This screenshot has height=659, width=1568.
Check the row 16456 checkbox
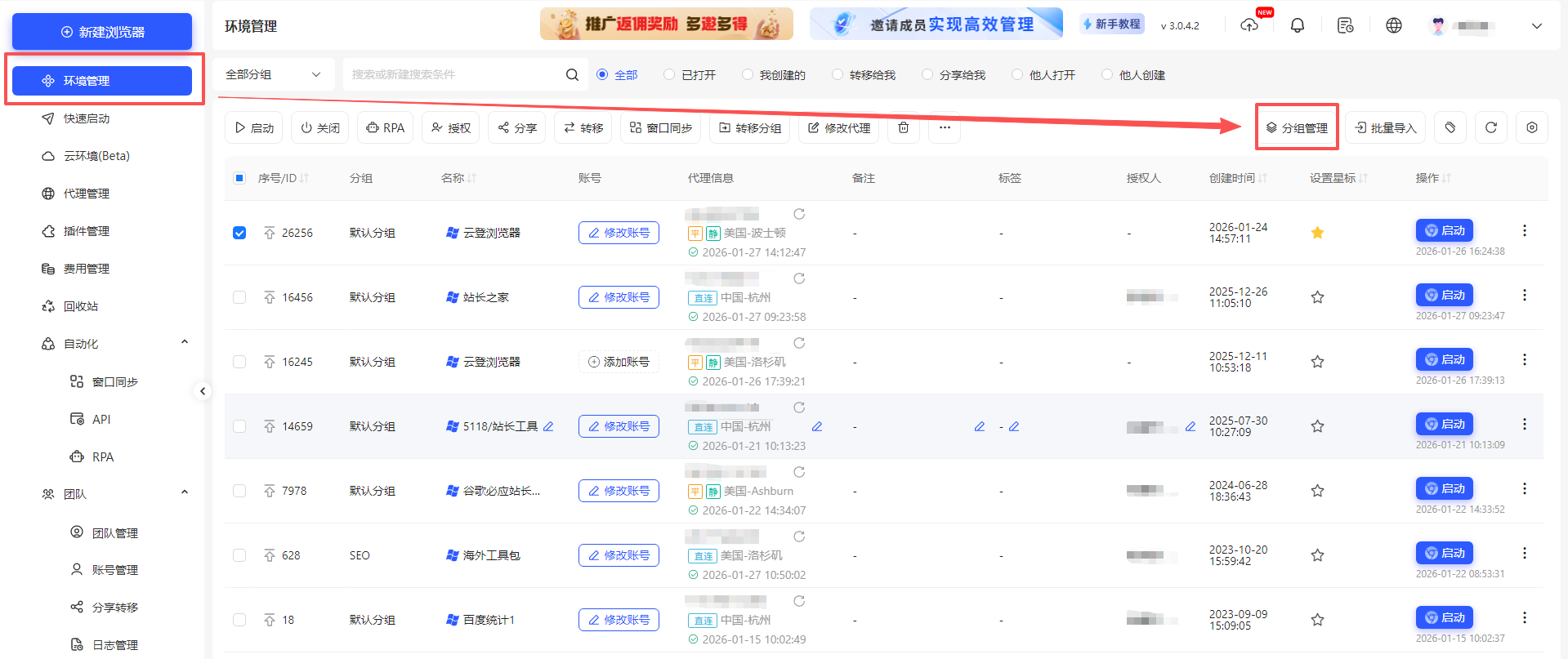coord(239,297)
